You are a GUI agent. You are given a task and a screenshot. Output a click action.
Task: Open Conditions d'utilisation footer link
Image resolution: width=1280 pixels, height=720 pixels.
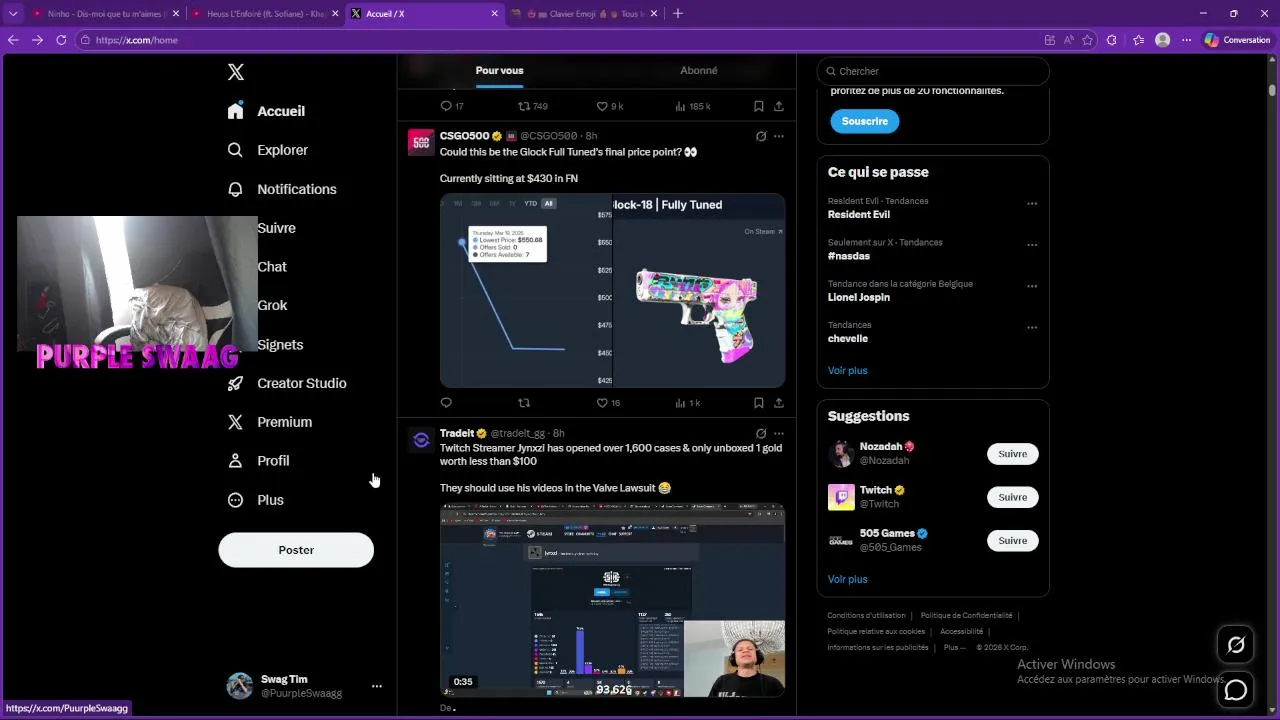(x=866, y=616)
